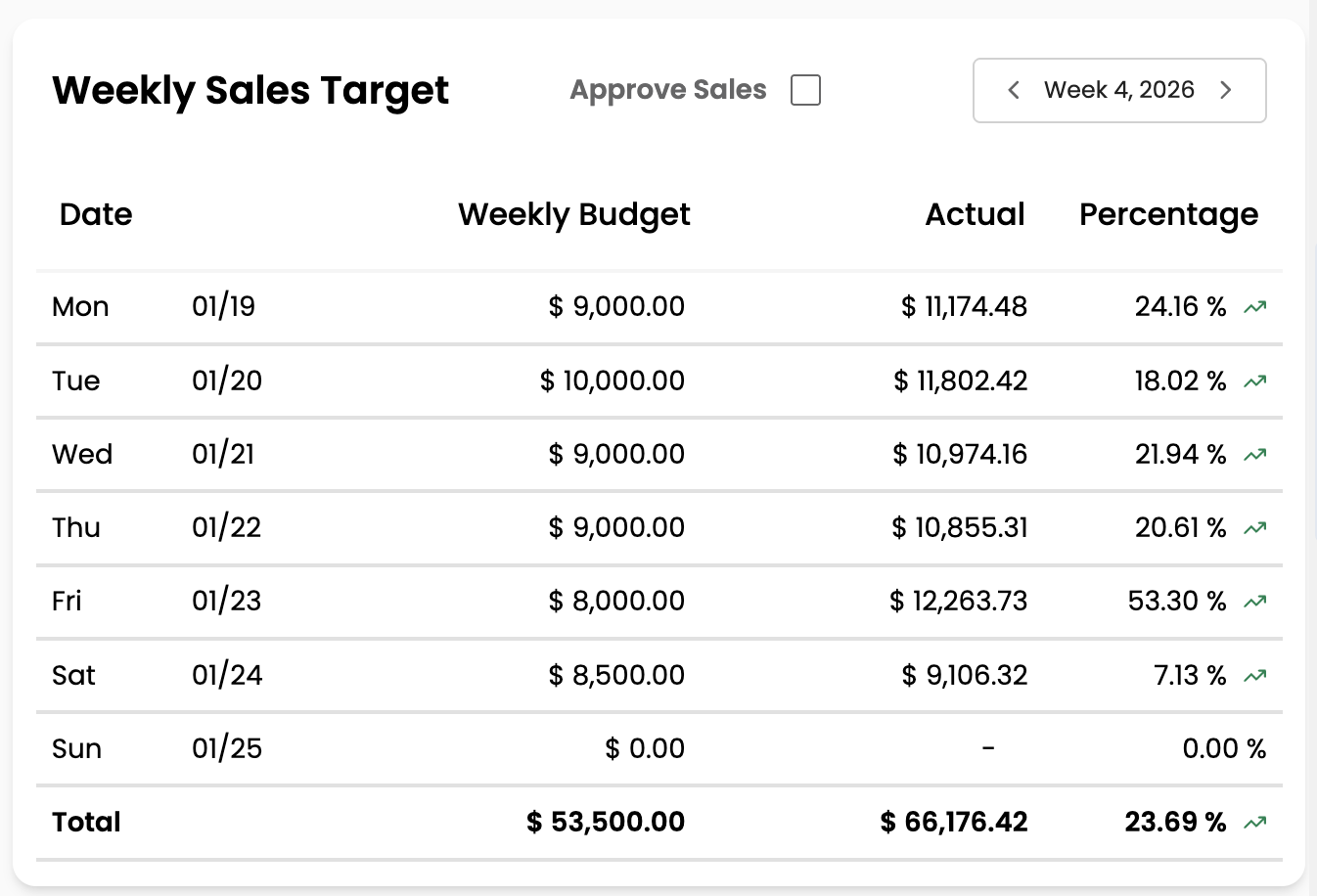The height and width of the screenshot is (896, 1317).
Task: Click the Approve Sales label
Action: [x=668, y=90]
